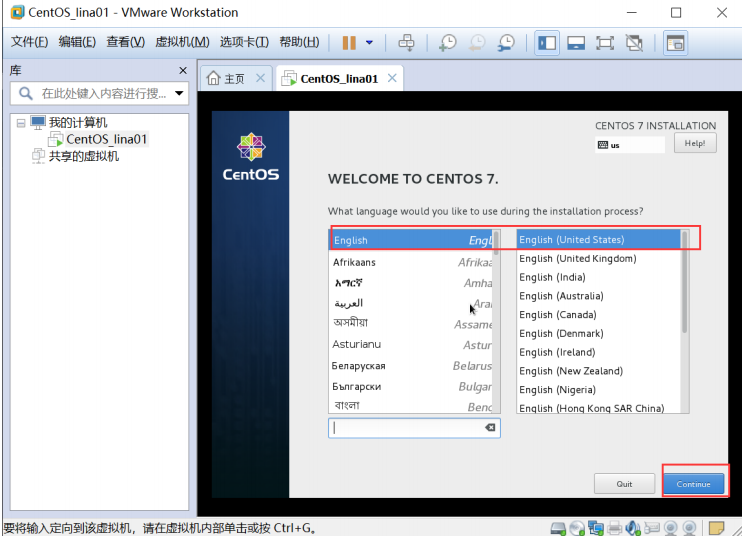The width and height of the screenshot is (742, 536).
Task: Choose English (Canada) locale
Action: point(599,315)
